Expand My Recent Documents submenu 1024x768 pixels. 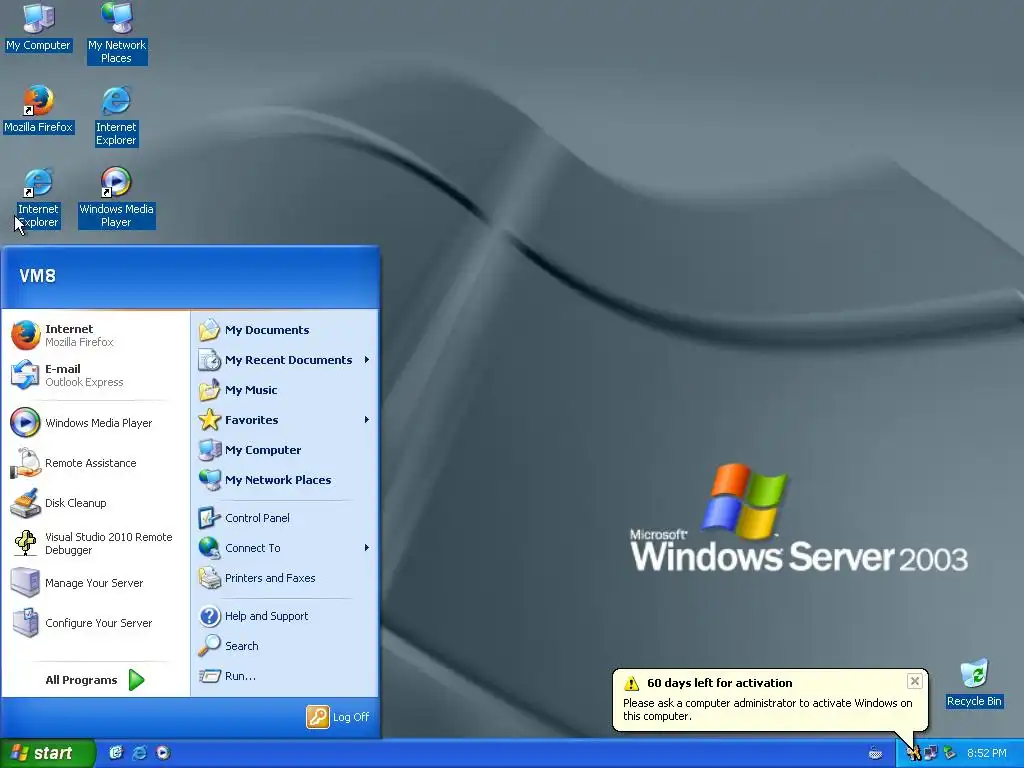pos(285,360)
